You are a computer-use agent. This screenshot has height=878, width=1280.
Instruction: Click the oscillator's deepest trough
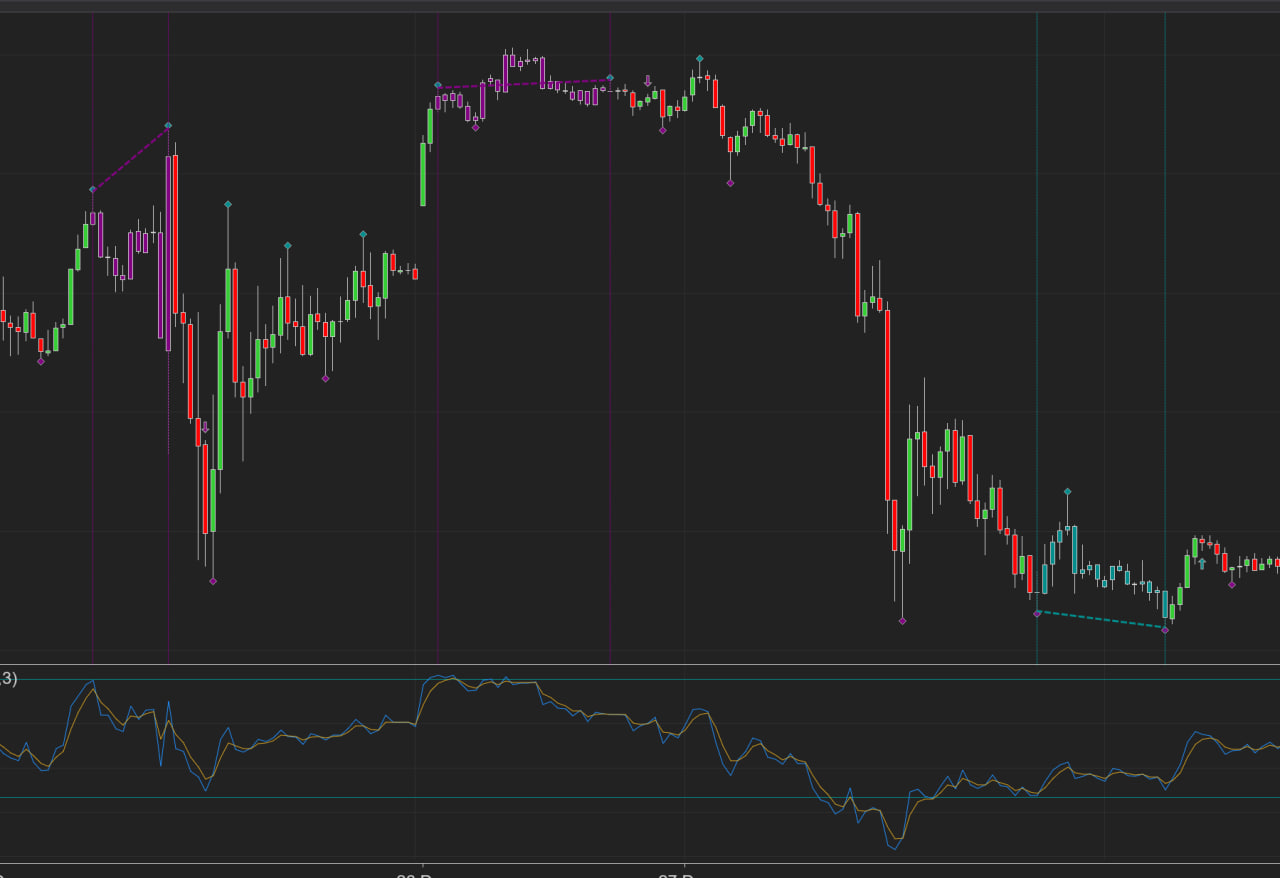click(x=895, y=848)
